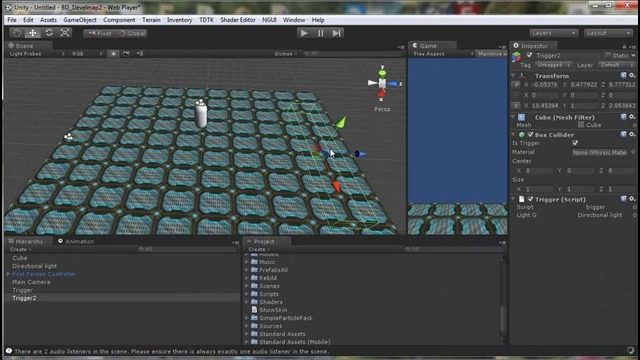Start Play mode
Screen dimensions: 640x360
304,33
